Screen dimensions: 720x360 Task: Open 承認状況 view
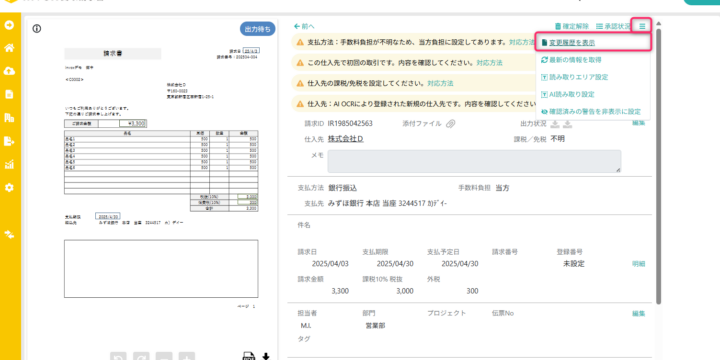[613, 27]
